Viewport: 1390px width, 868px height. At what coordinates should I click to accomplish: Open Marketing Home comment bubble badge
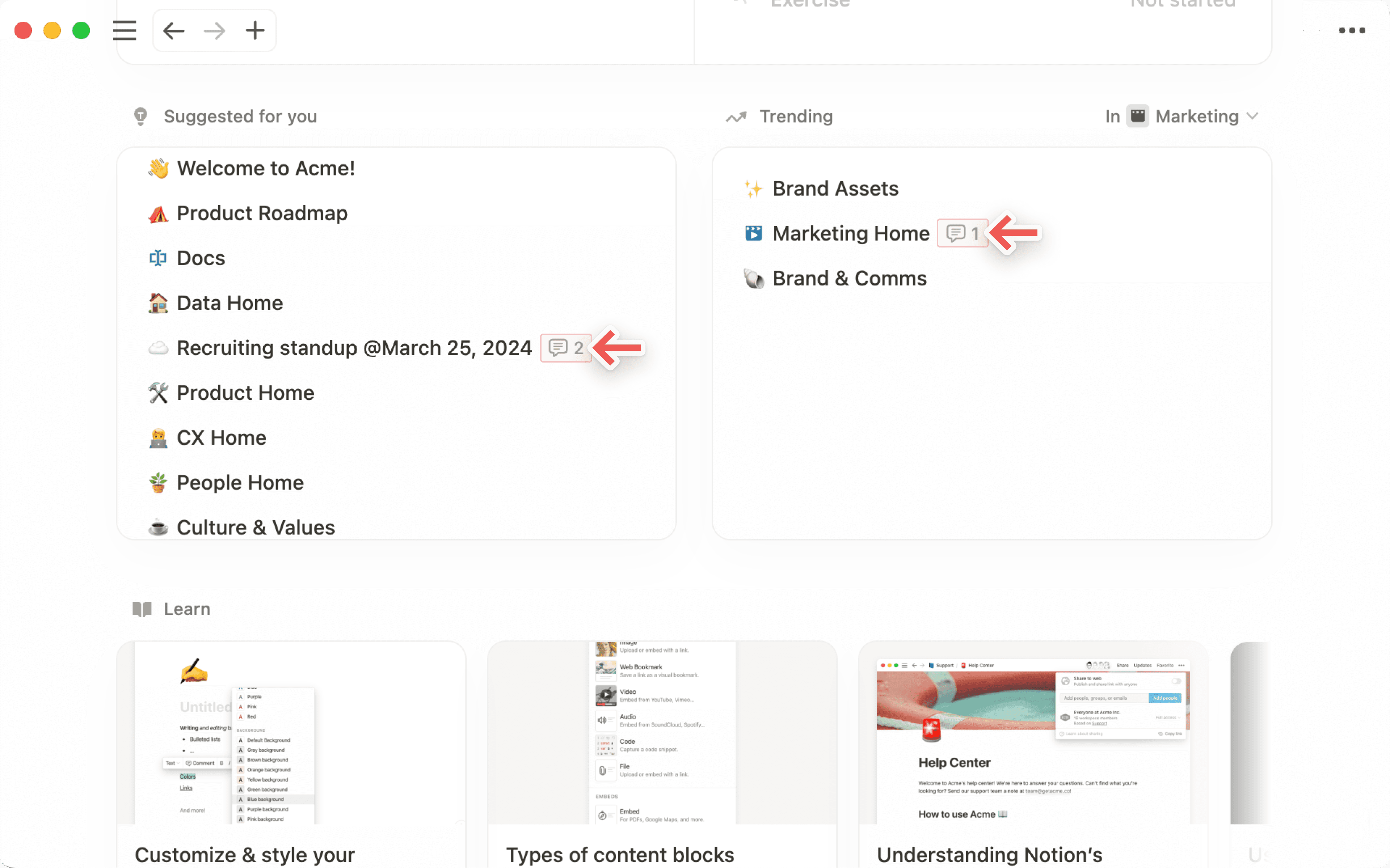[x=962, y=233]
